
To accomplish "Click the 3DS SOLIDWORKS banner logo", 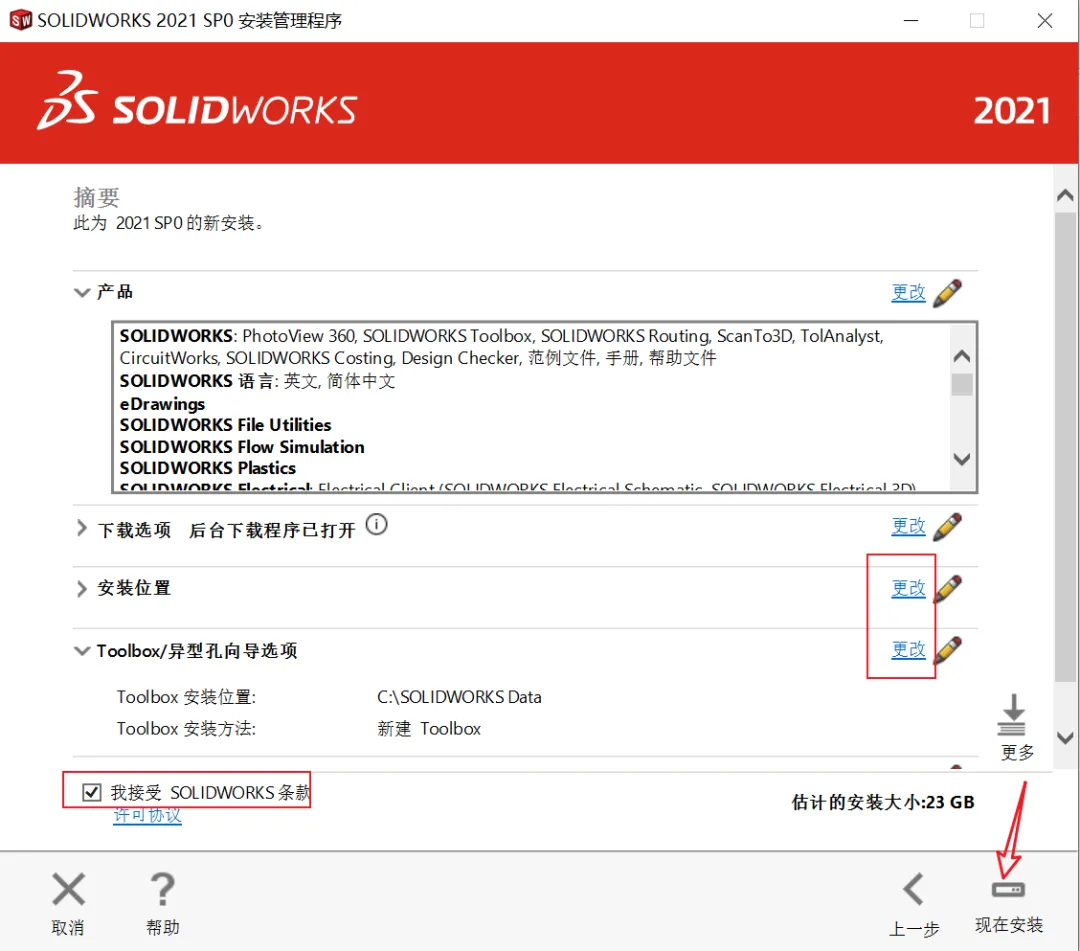I will (x=197, y=102).
